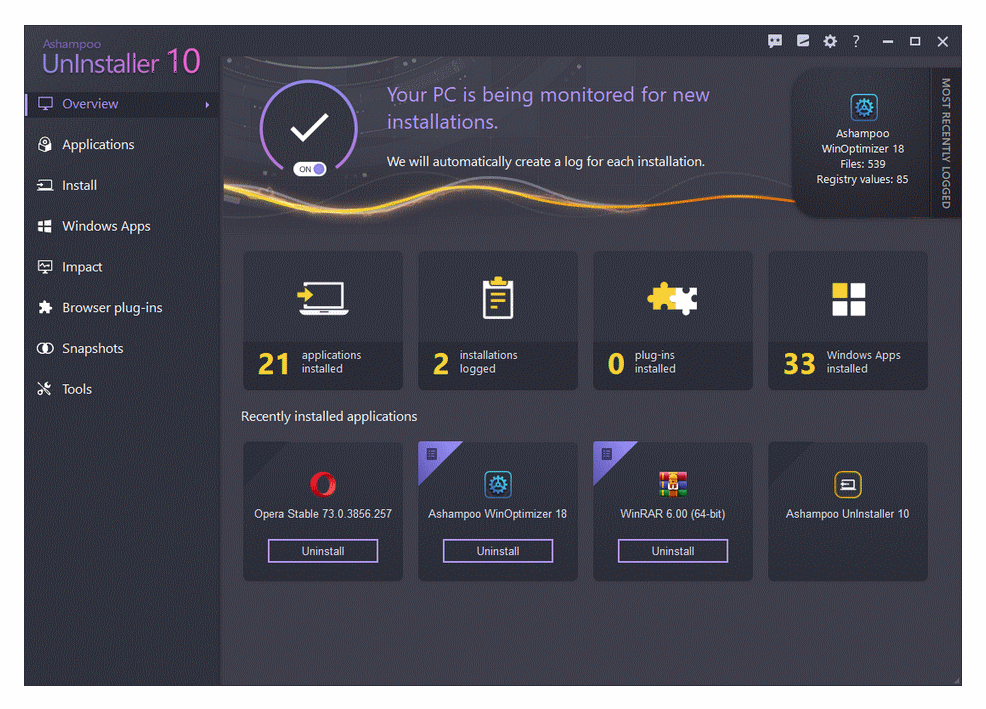This screenshot has width=986, height=709.
Task: Click the Install icon in sidebar
Action: click(x=45, y=185)
